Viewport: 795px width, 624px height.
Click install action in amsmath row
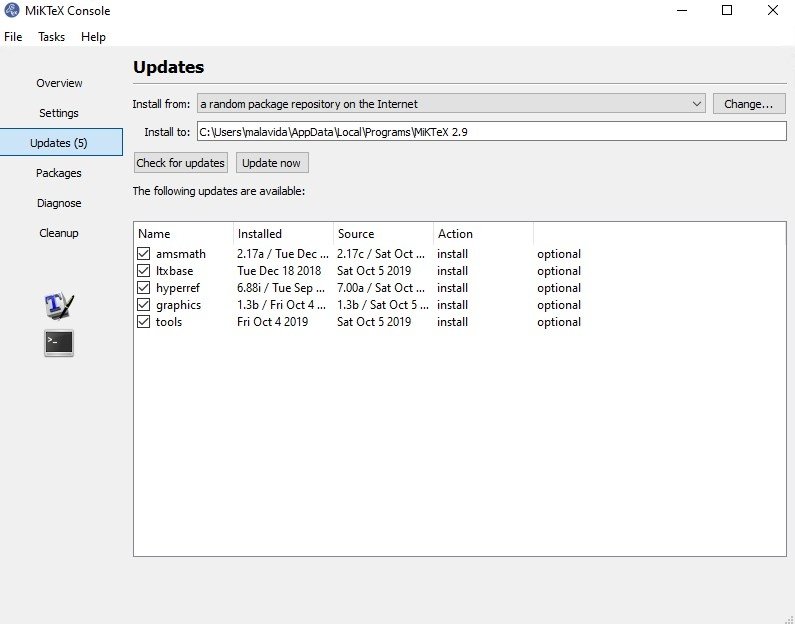coord(452,253)
